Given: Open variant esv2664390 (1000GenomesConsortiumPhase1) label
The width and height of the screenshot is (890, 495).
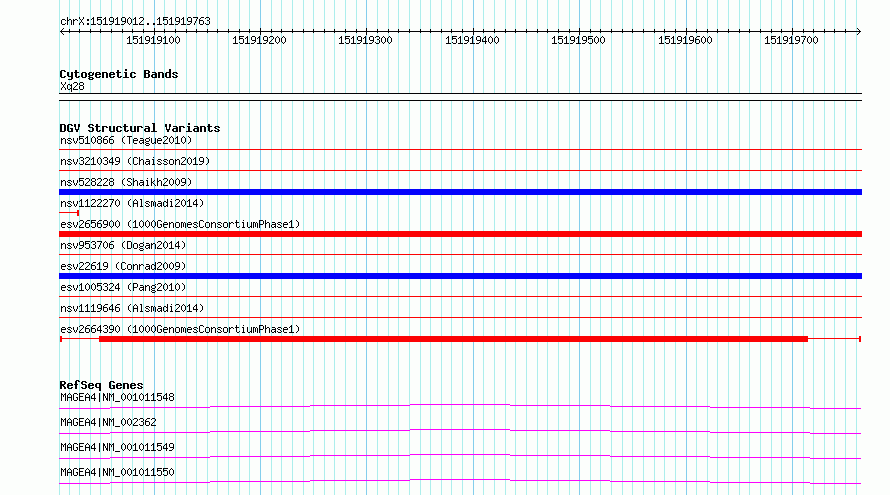Looking at the screenshot, I should tap(180, 329).
